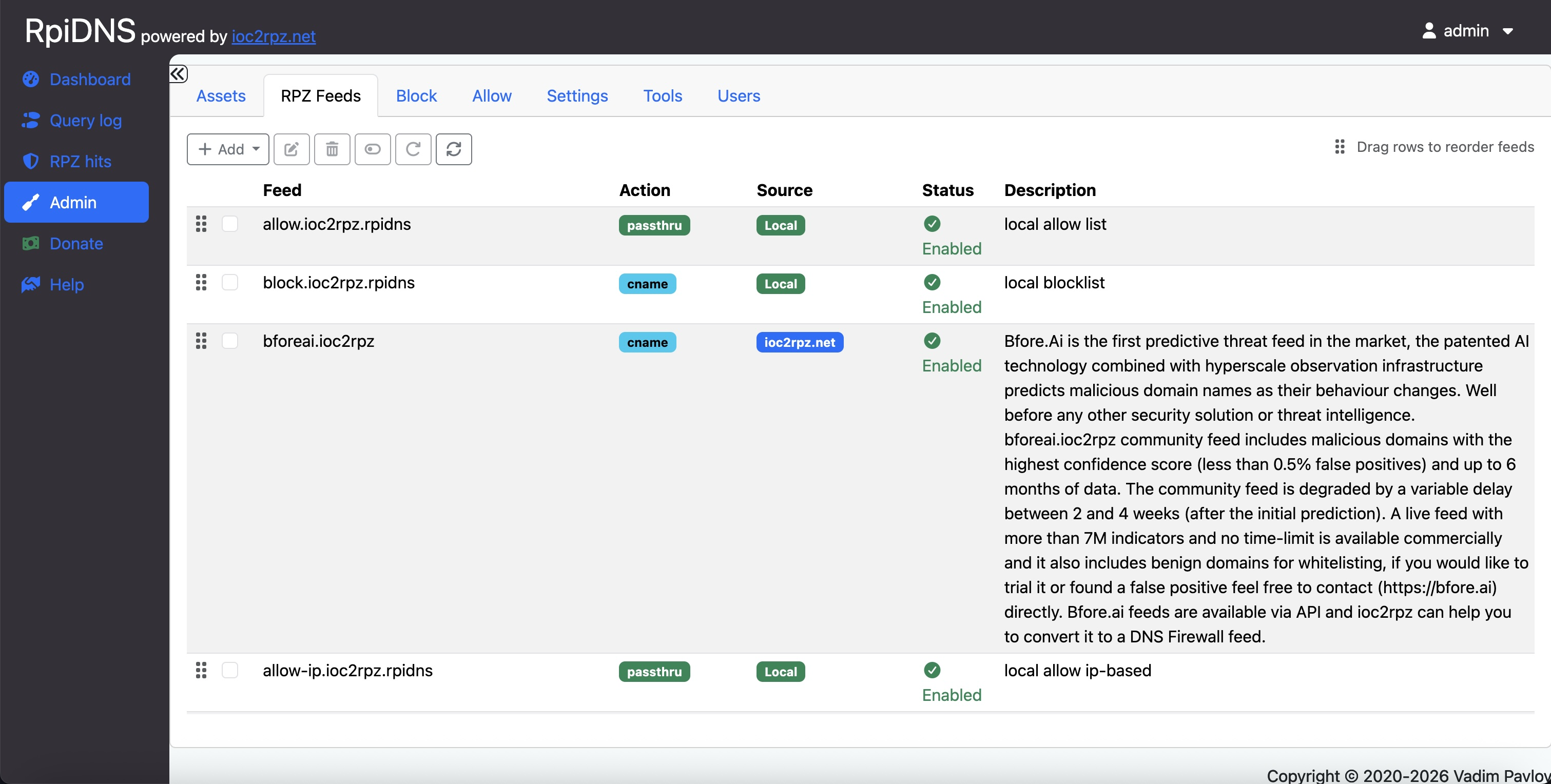Open the Add feed dropdown
Screen dimensions: 1551x784
[228, 149]
